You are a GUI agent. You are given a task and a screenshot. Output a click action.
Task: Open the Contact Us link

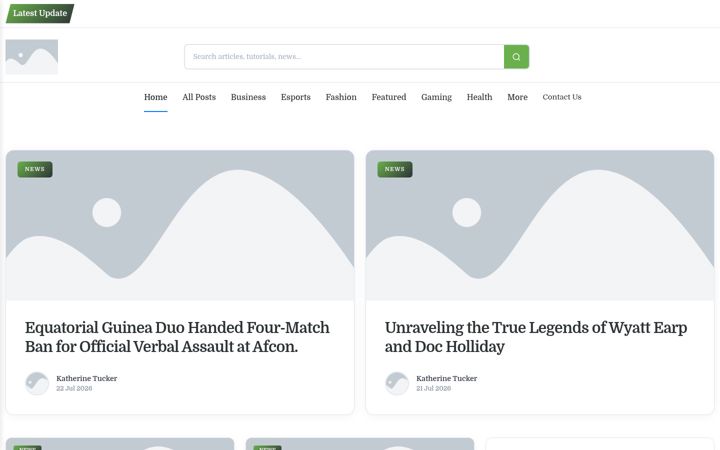click(x=562, y=97)
